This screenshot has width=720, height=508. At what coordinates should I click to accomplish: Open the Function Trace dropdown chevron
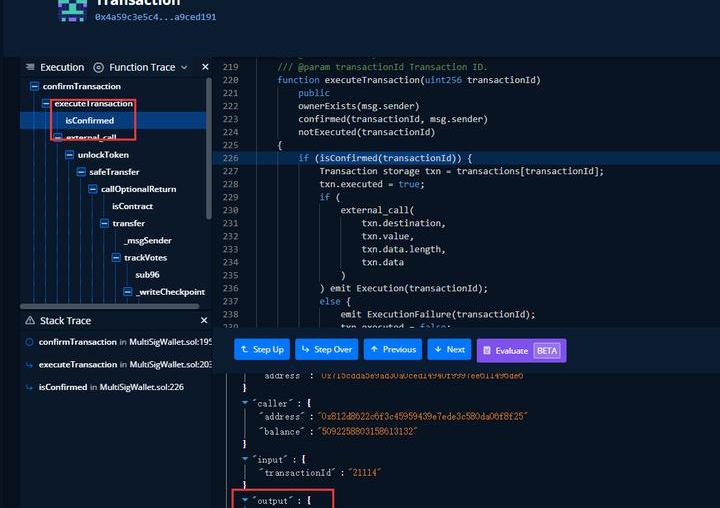pos(184,67)
